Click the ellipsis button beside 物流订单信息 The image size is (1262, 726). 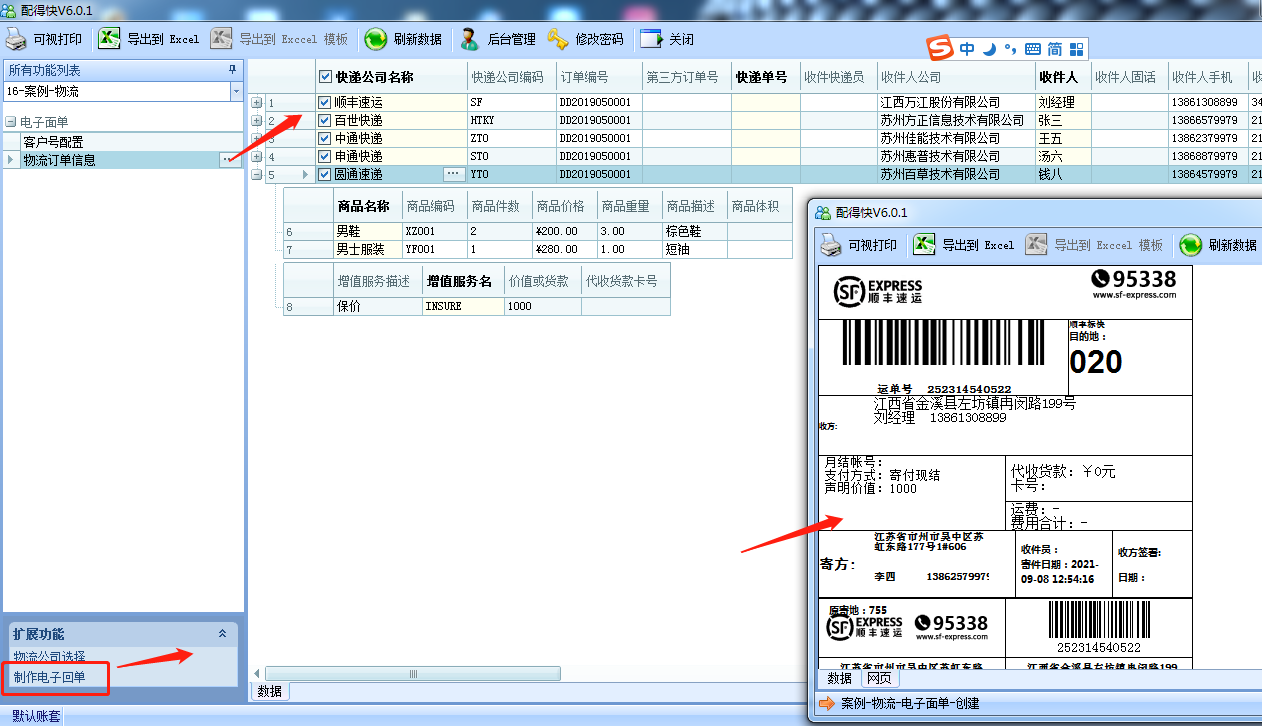(x=229, y=159)
